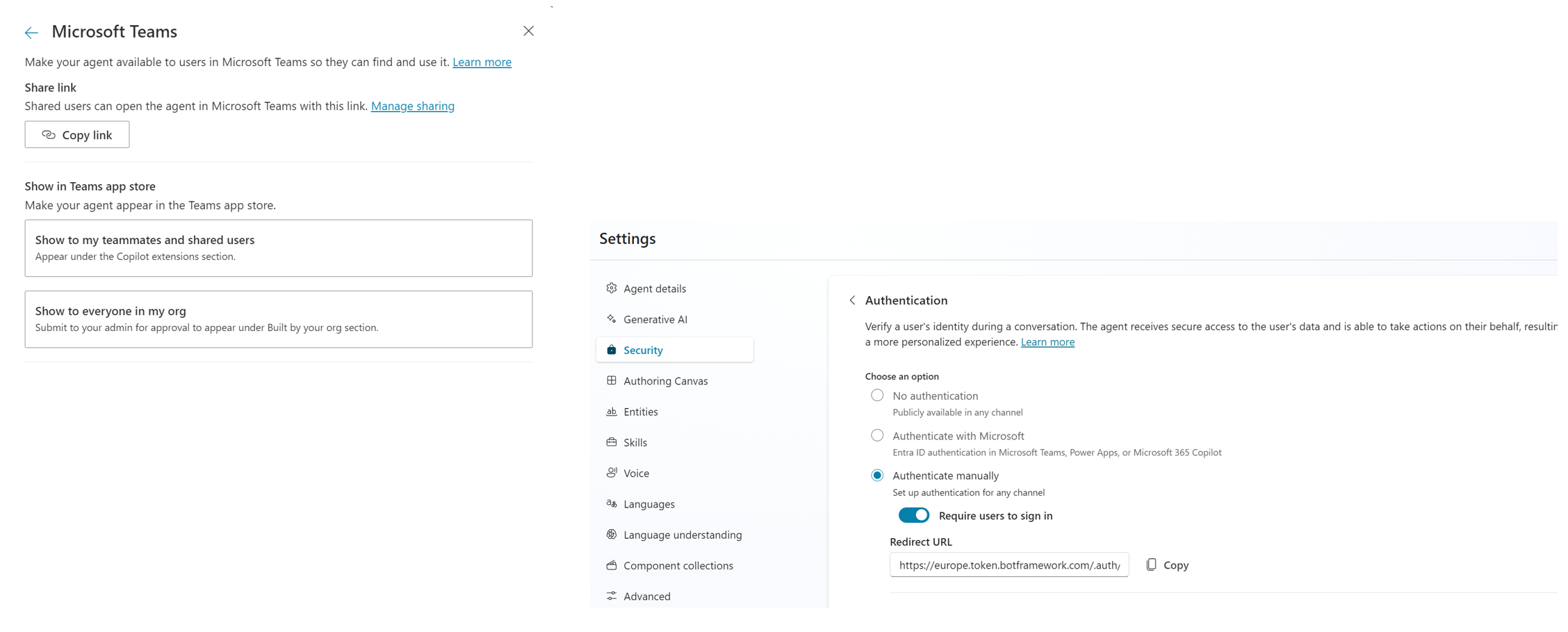Toggle Require users to sign in
1568x632 pixels.
coord(913,515)
